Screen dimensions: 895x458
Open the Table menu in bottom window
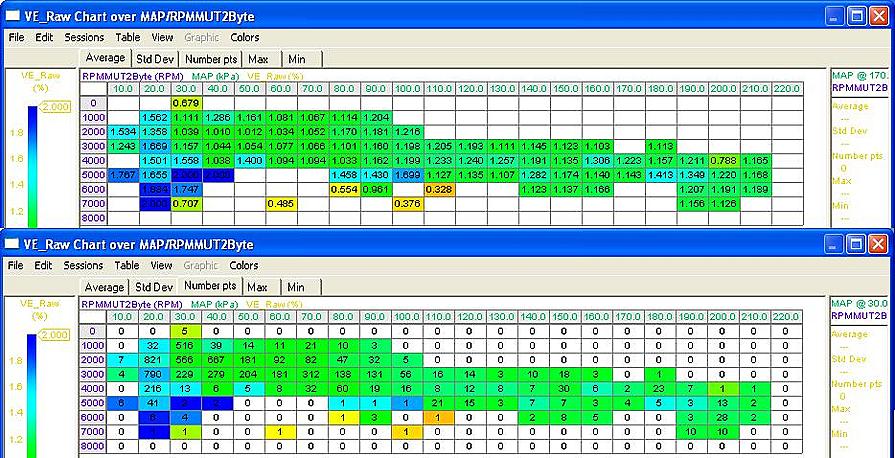[x=127, y=266]
